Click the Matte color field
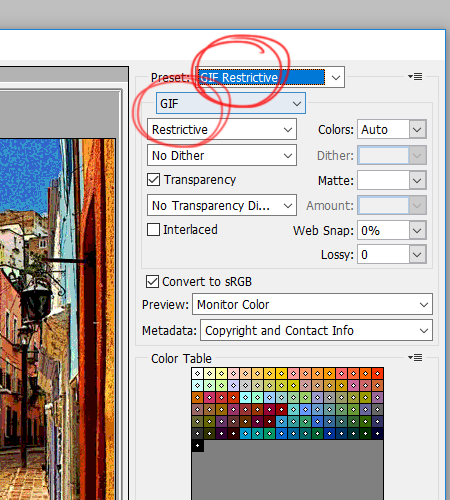The width and height of the screenshot is (450, 500). [383, 180]
